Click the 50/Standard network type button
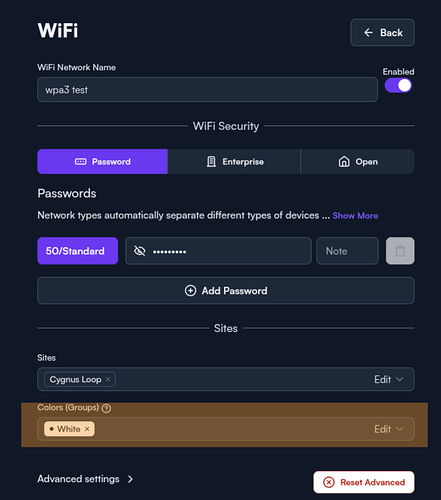441x500 pixels. [x=78, y=251]
